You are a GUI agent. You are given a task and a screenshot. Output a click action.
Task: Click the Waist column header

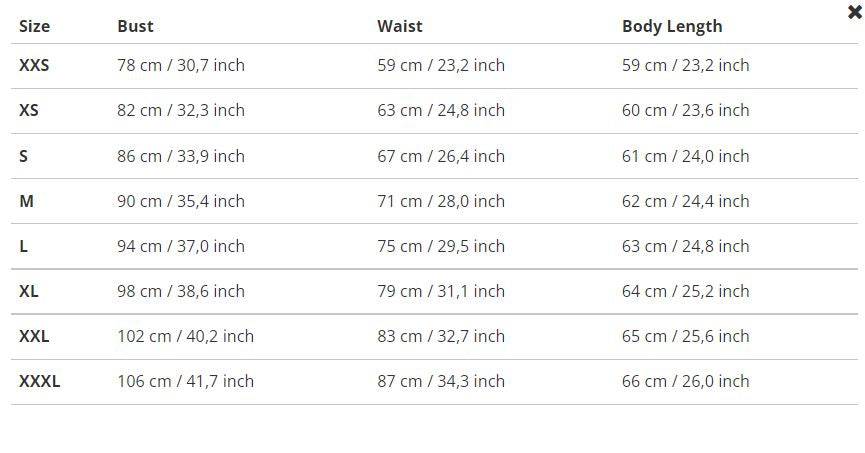[399, 26]
